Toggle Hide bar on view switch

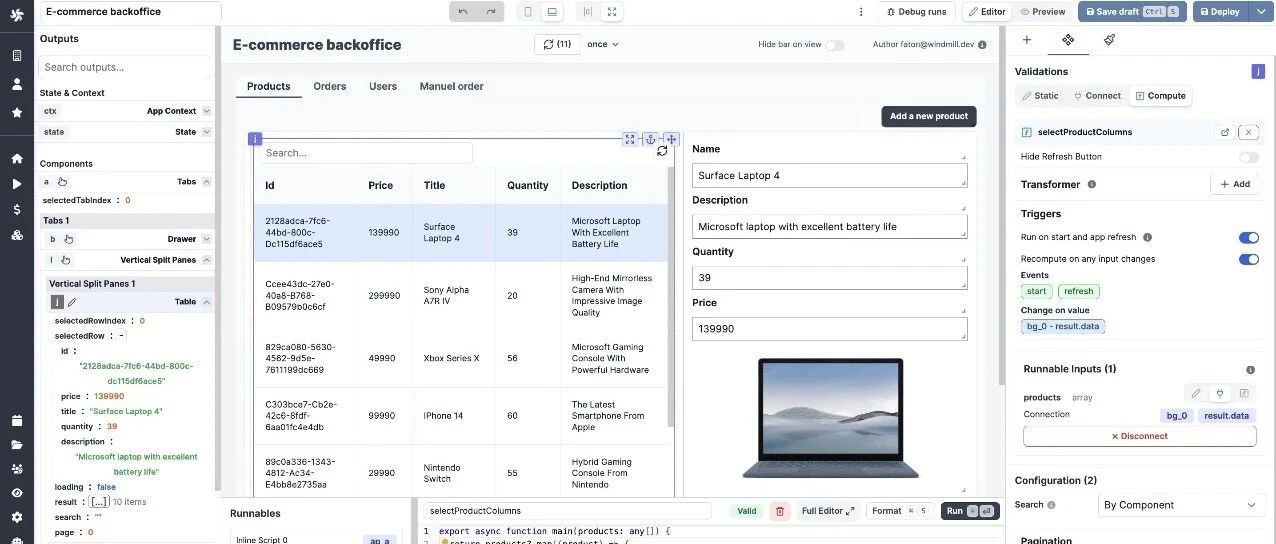[834, 45]
